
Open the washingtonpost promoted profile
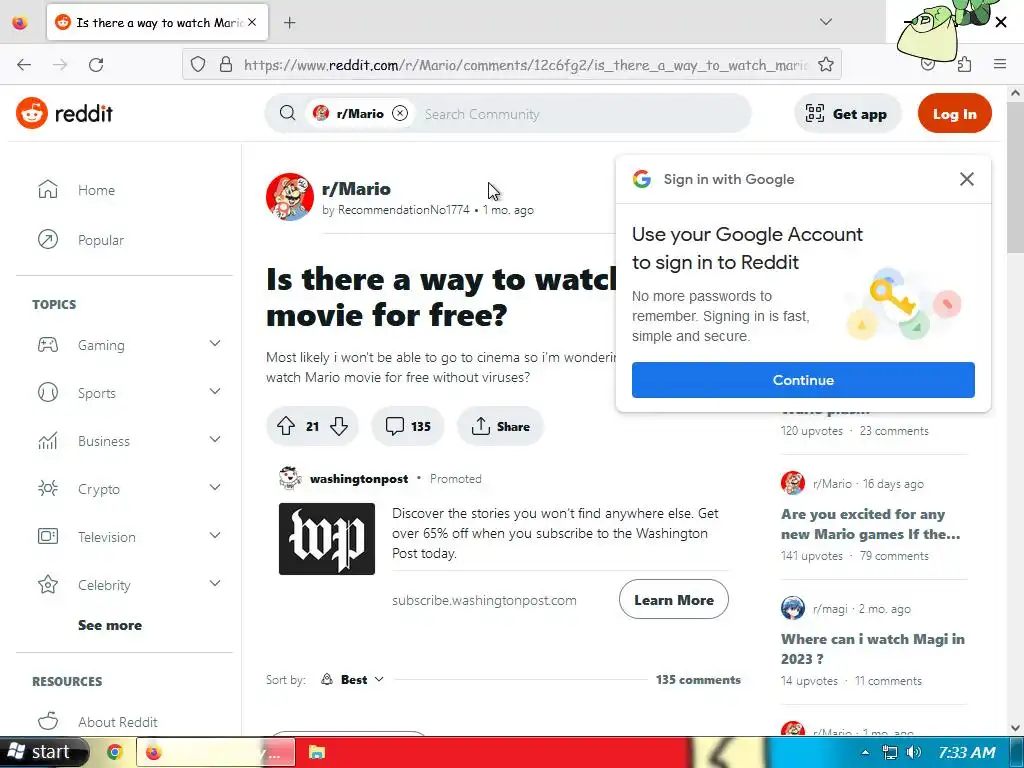point(359,479)
